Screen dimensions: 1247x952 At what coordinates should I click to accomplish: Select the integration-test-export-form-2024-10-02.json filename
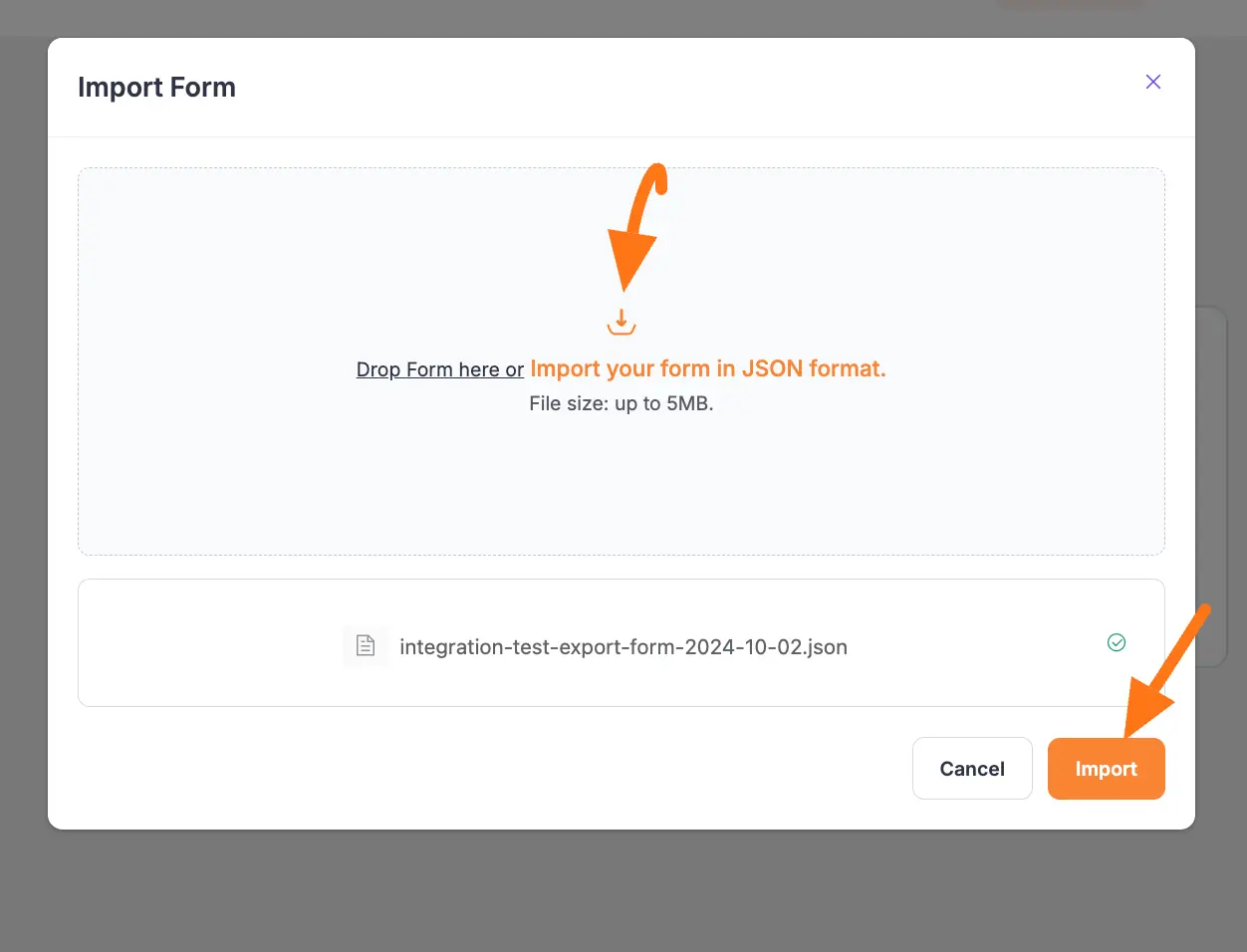click(623, 646)
